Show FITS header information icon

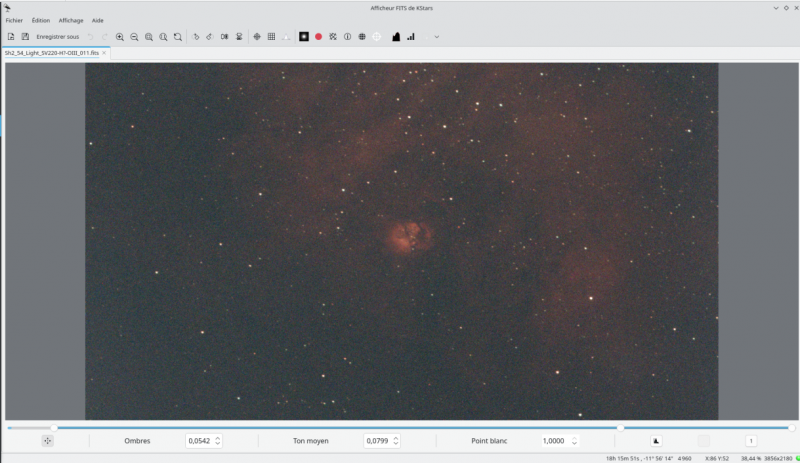(347, 37)
